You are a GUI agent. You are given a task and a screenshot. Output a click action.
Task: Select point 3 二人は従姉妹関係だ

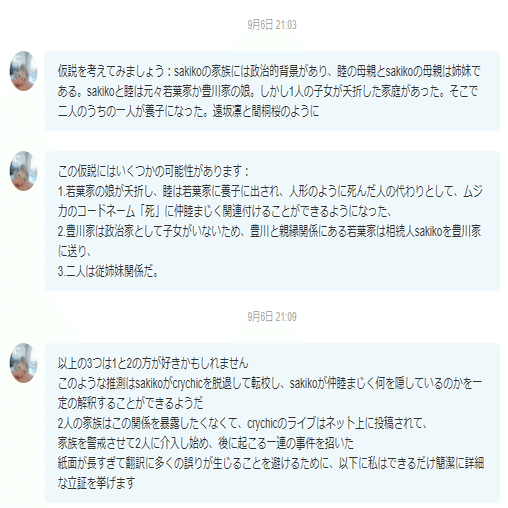click(x=108, y=271)
